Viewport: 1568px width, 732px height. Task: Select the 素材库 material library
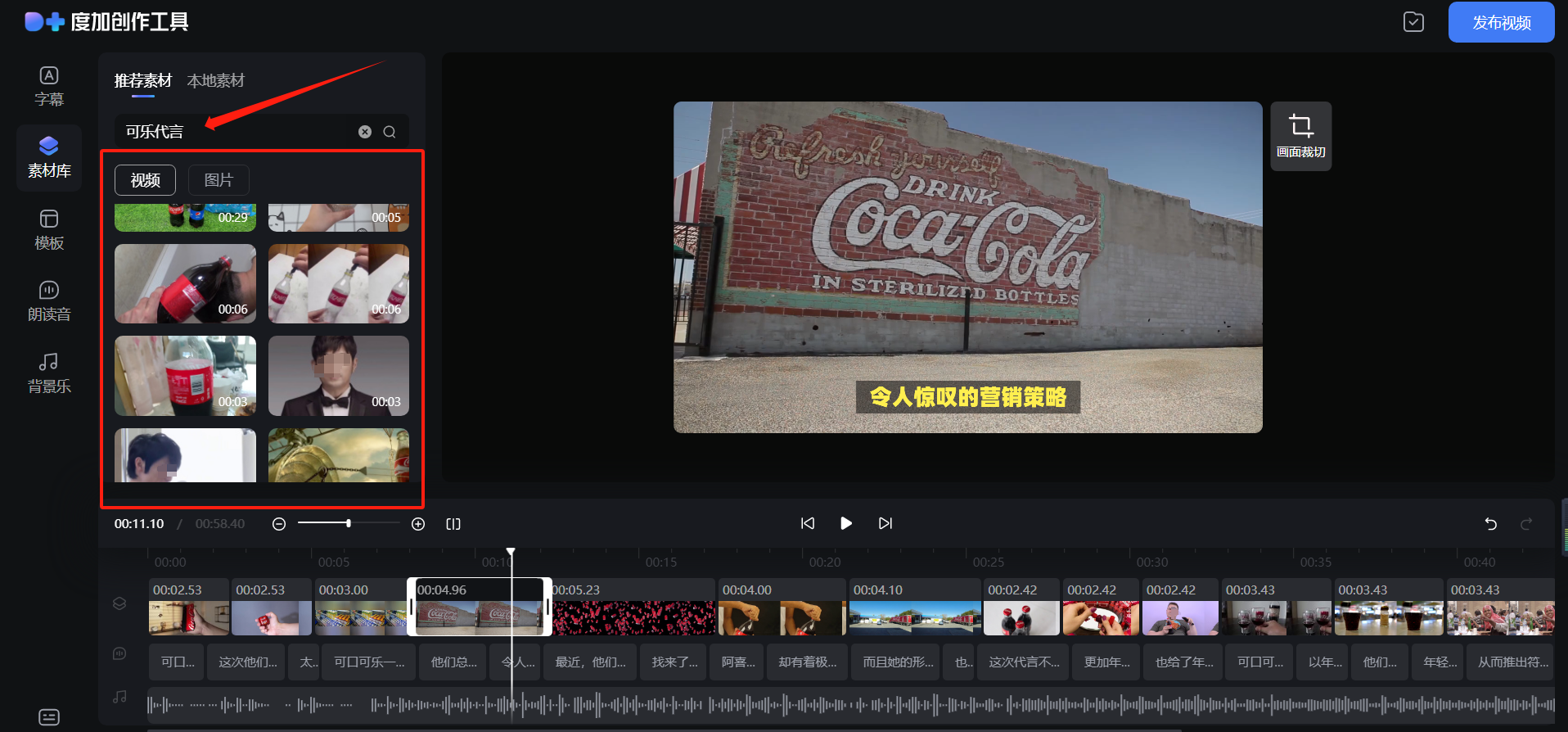click(49, 158)
